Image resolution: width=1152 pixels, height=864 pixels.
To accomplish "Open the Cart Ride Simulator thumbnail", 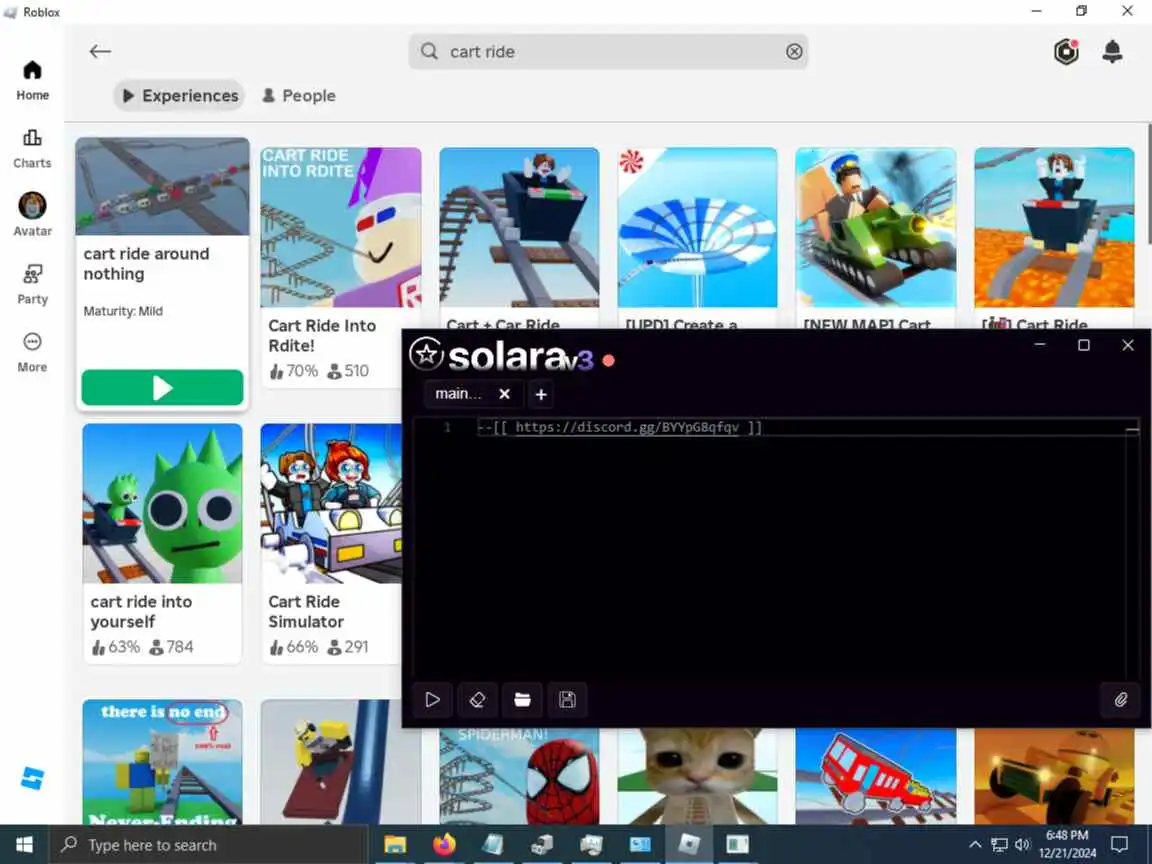I will (331, 503).
